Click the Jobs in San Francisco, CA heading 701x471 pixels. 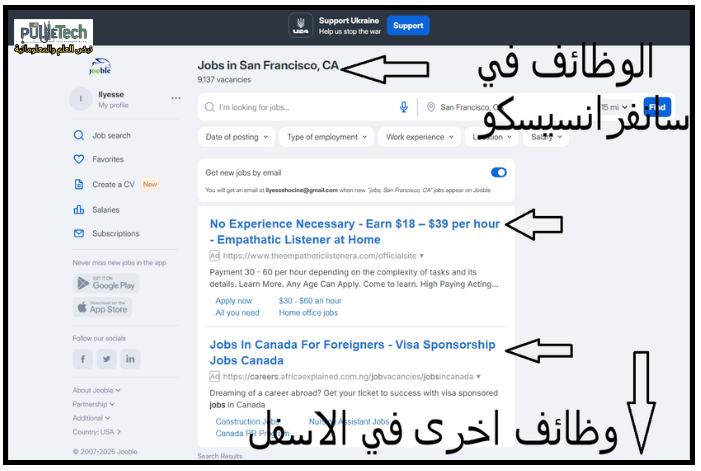click(x=268, y=65)
